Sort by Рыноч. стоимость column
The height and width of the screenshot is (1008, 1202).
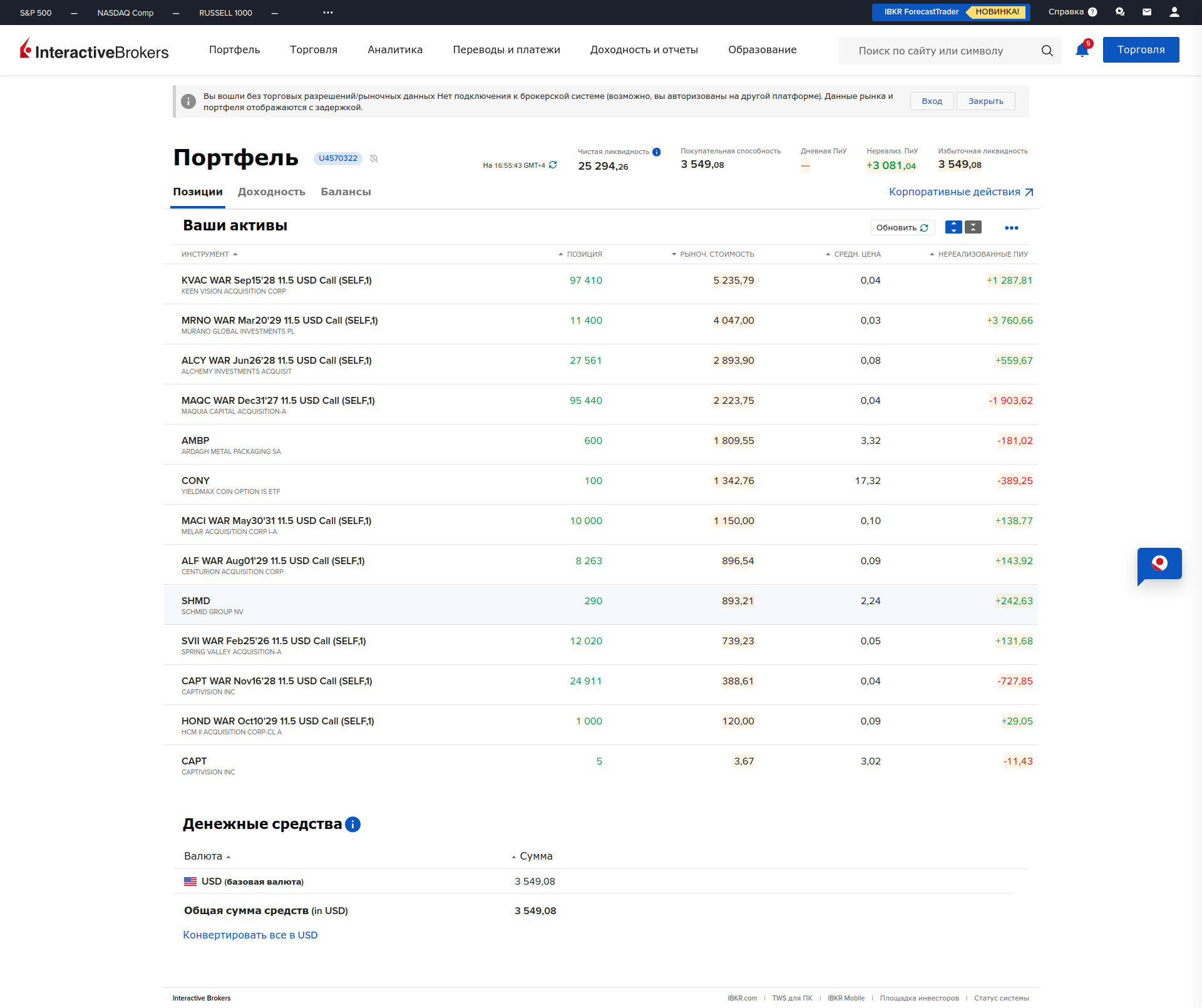point(716,254)
